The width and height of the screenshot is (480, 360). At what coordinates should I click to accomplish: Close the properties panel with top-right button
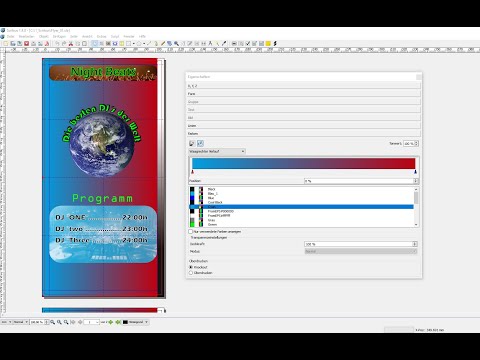[x=419, y=77]
